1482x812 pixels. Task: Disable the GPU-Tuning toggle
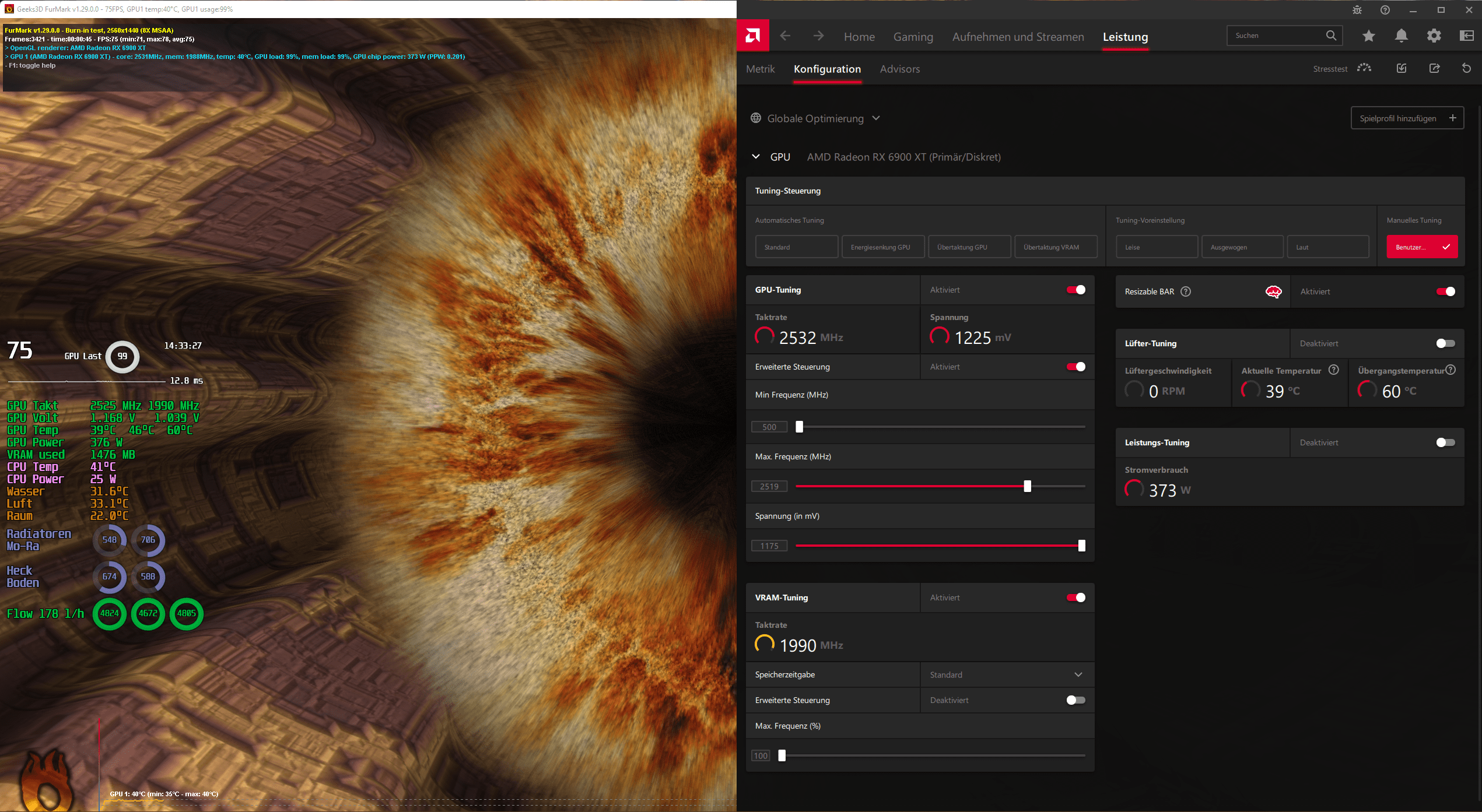tap(1075, 290)
